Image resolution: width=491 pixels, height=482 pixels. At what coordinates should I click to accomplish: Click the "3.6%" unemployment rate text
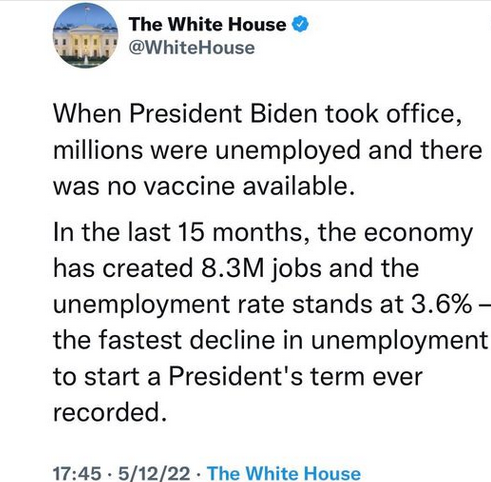[442, 304]
